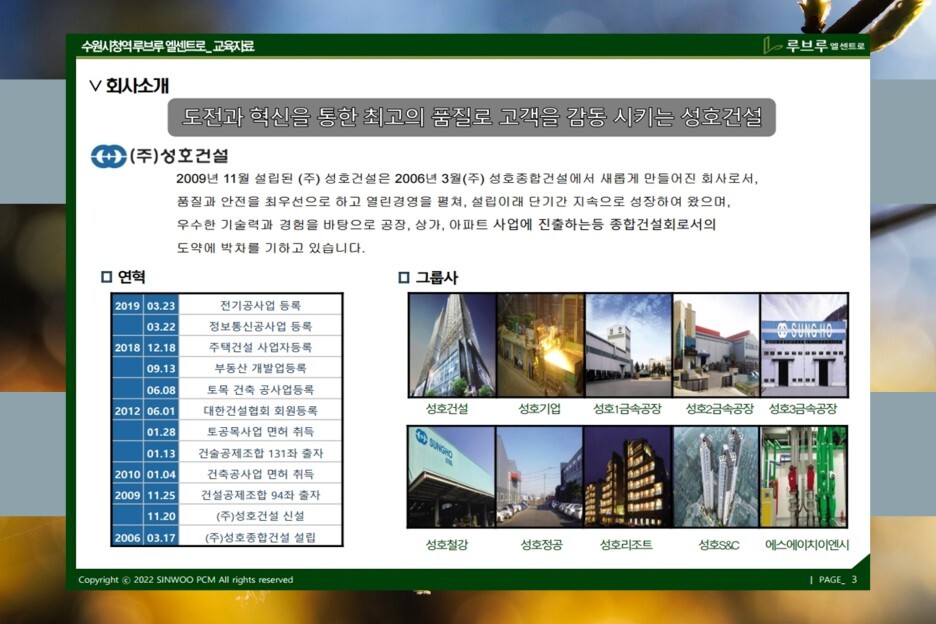Click the 성호3금속공장 caption
The image size is (936, 624).
tap(803, 409)
